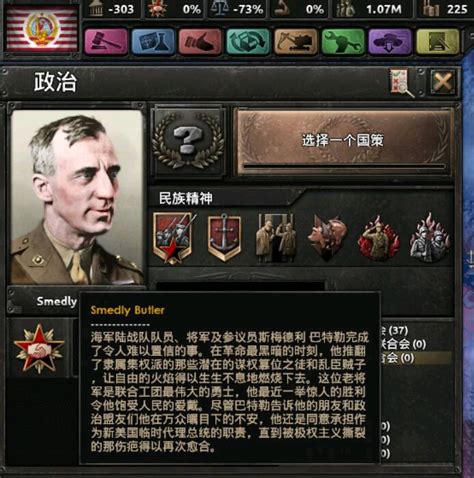The width and height of the screenshot is (474, 478).
Task: Click the national flag emblem
Action: point(42,30)
